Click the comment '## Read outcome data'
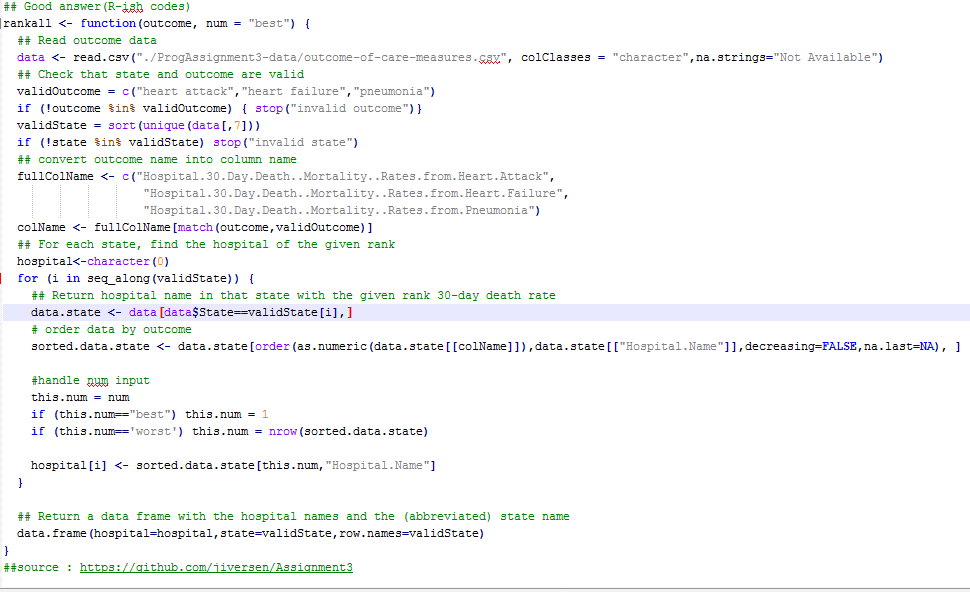 pyautogui.click(x=87, y=40)
